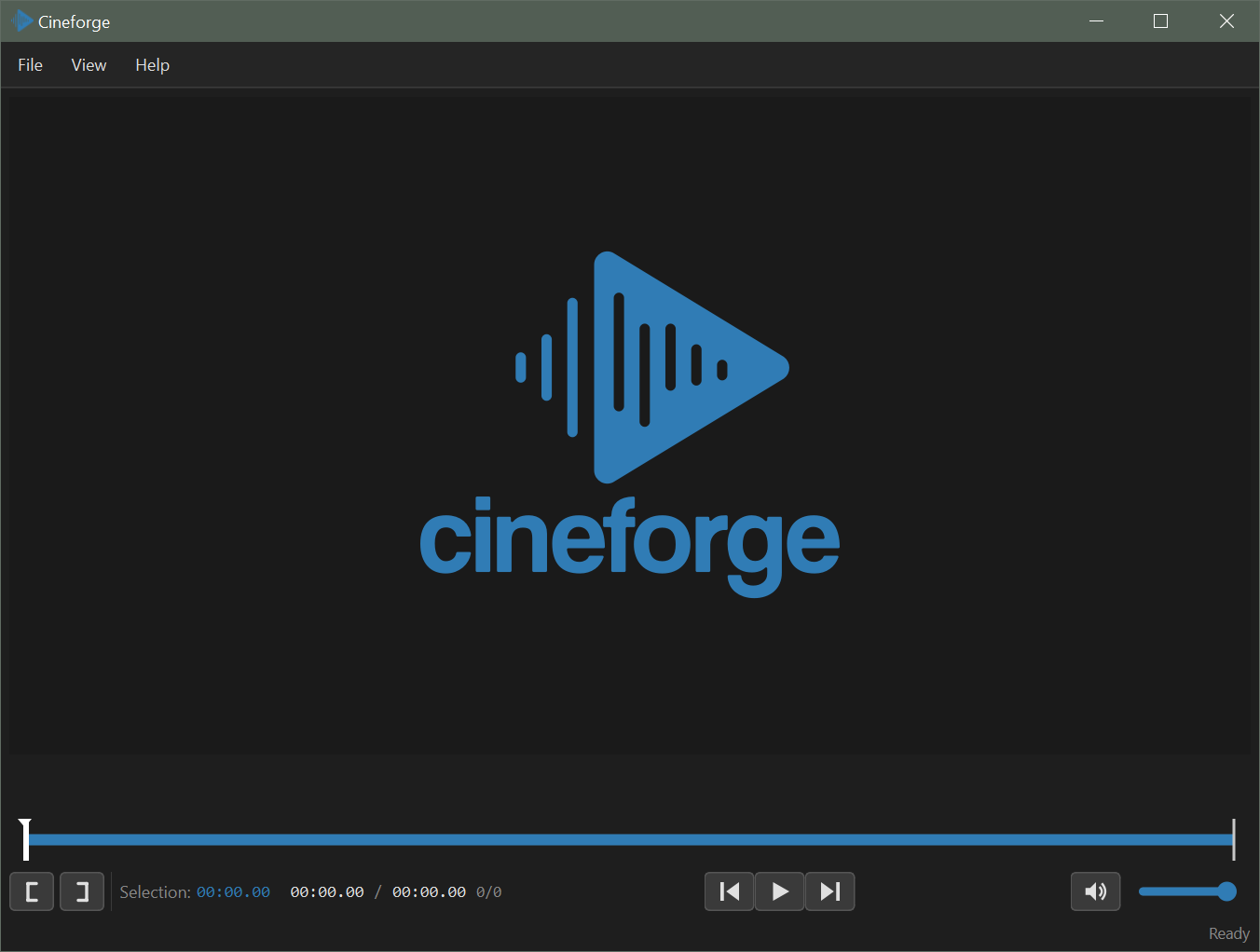Click the Ready status text
Screen dimensions: 1260x952
(1228, 932)
